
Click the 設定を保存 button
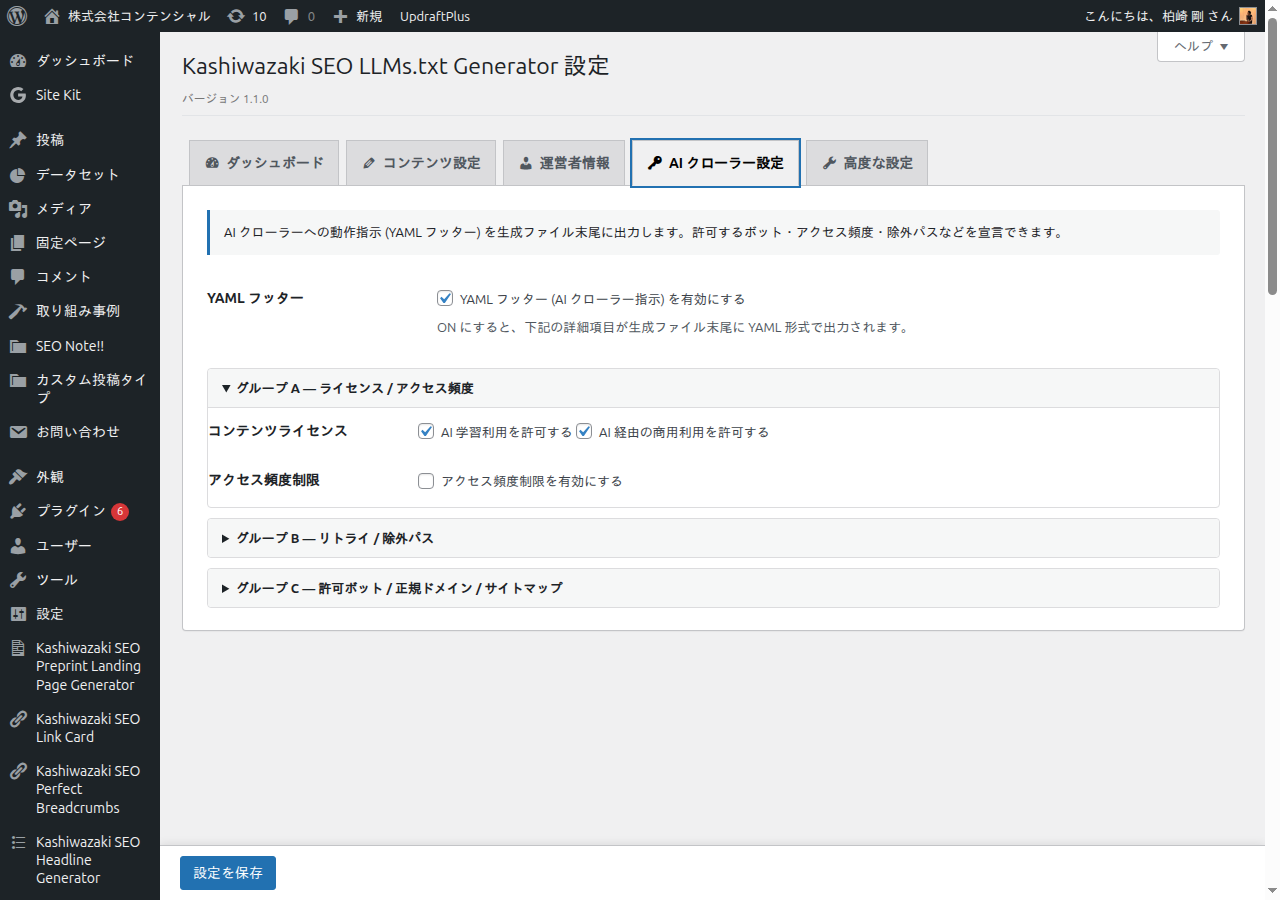click(x=228, y=873)
